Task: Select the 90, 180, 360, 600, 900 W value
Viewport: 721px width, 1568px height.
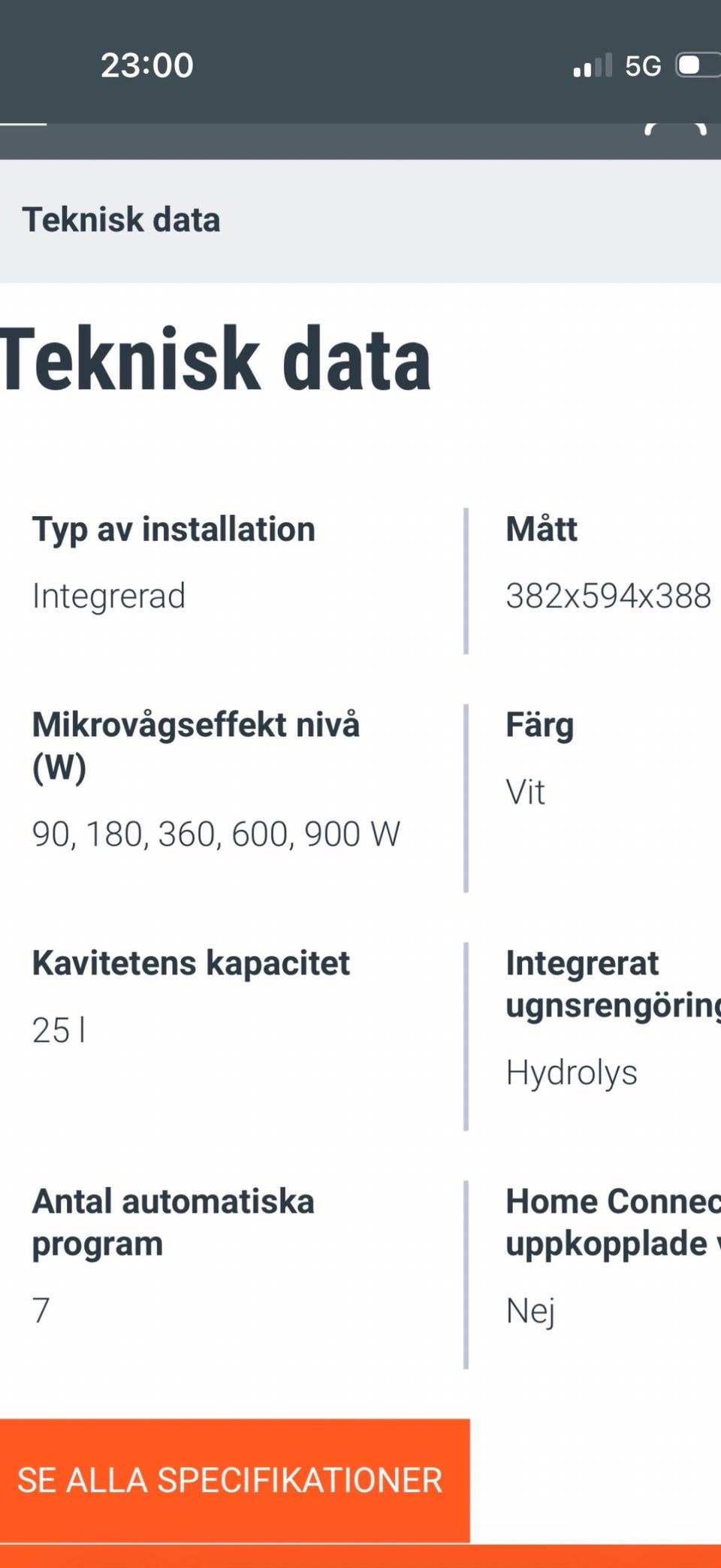Action: coord(216,835)
